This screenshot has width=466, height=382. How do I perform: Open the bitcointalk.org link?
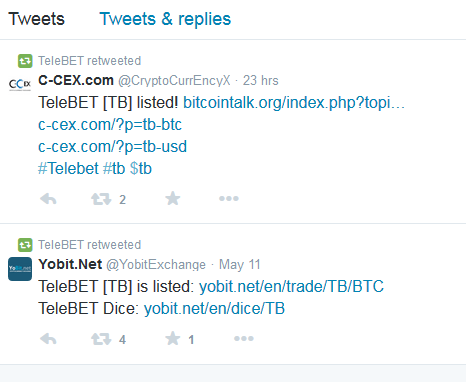(x=294, y=103)
